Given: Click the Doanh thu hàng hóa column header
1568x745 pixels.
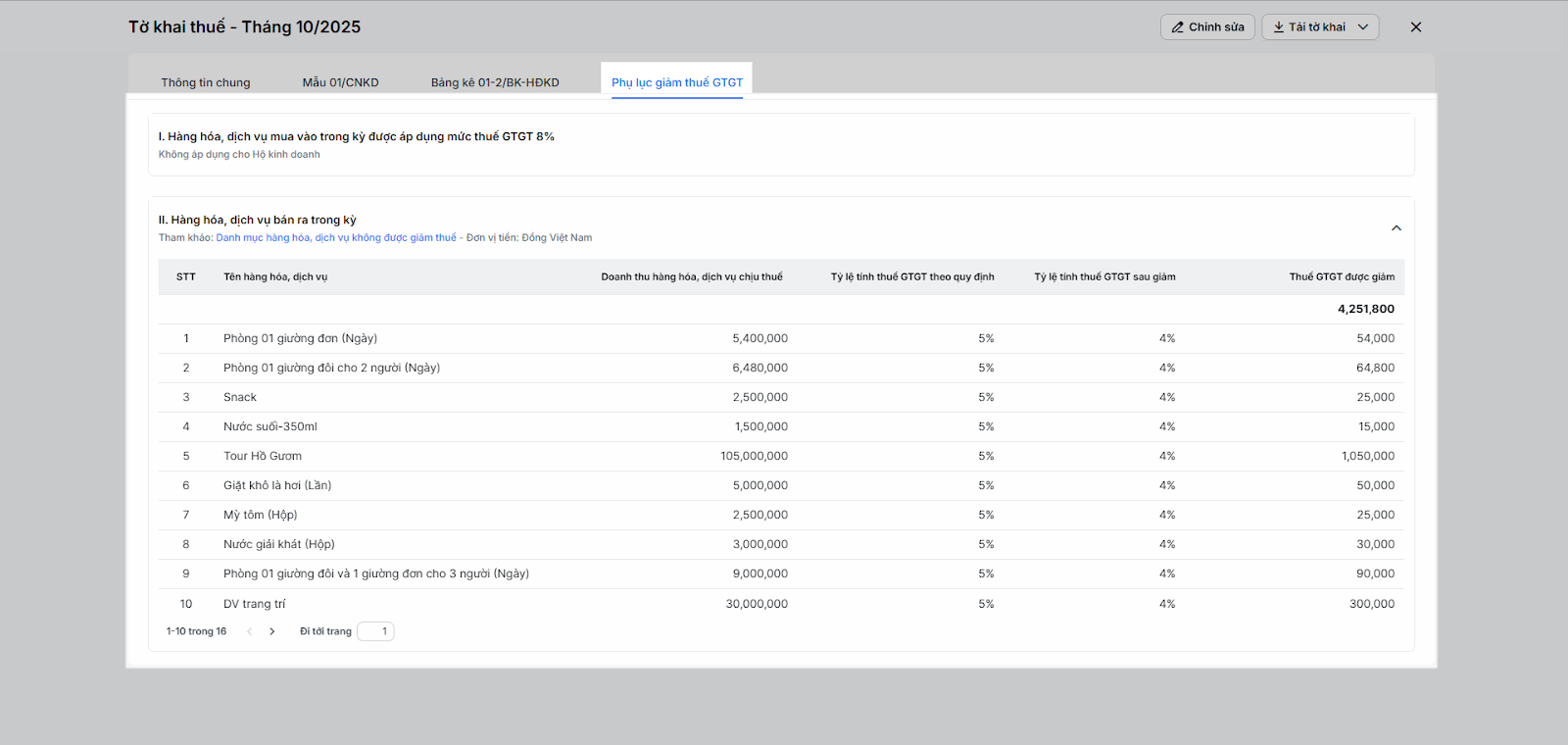Looking at the screenshot, I should click(691, 276).
